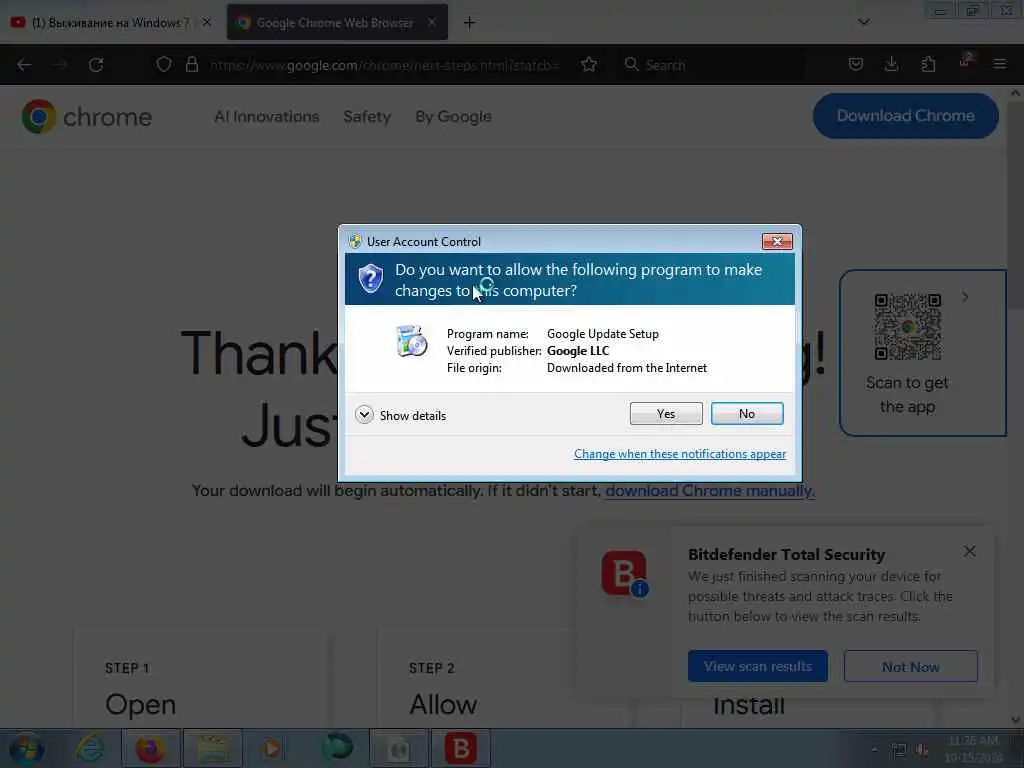Screen dimensions: 1024x768
Task: Open the Safety menu item
Action: 367,117
